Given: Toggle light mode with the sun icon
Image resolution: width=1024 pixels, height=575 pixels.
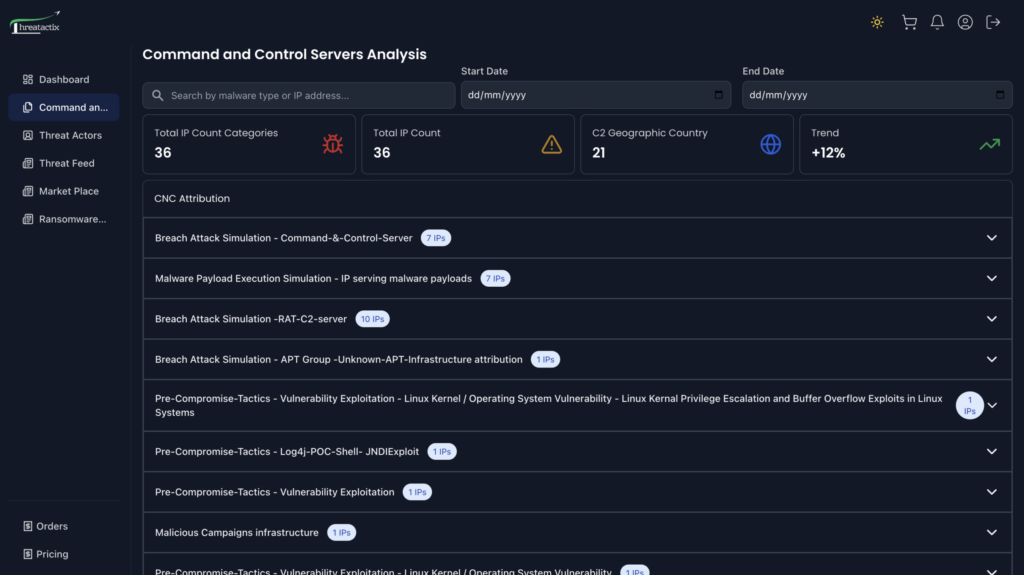Looking at the screenshot, I should point(877,22).
